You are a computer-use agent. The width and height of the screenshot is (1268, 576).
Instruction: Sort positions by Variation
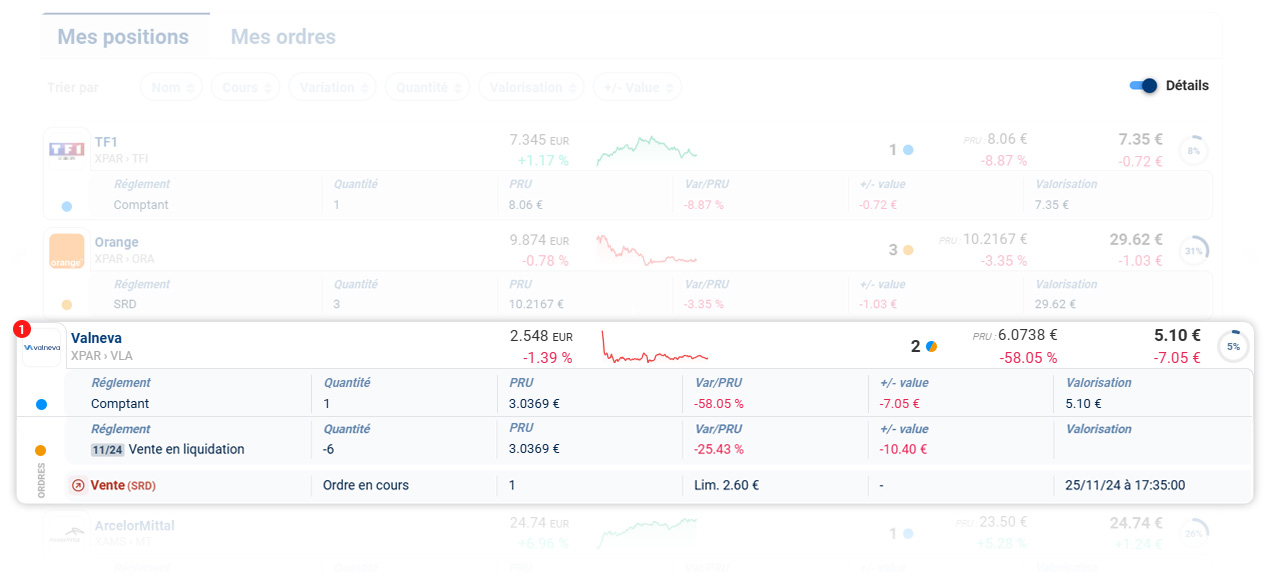pos(332,87)
